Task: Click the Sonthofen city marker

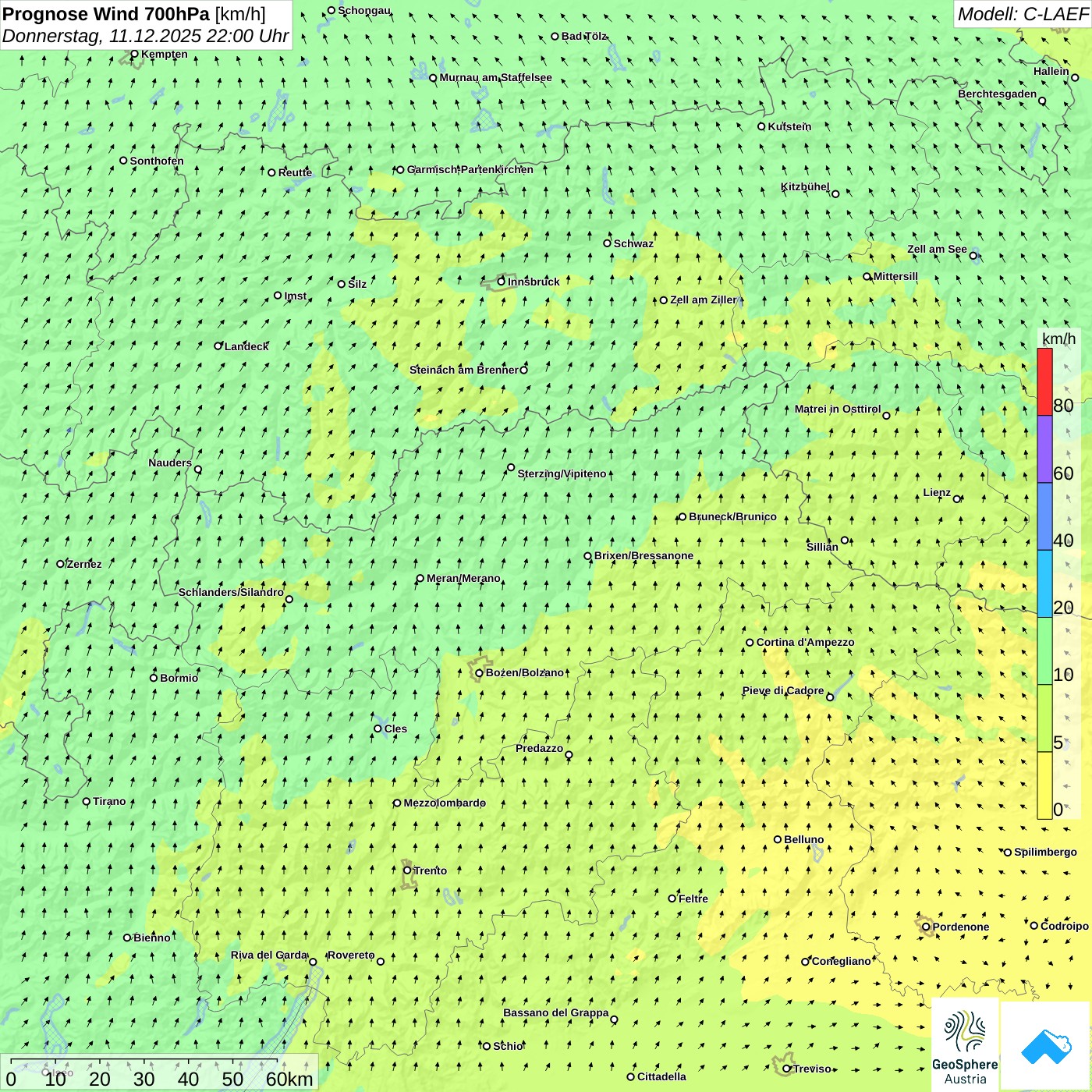Action: tap(123, 161)
